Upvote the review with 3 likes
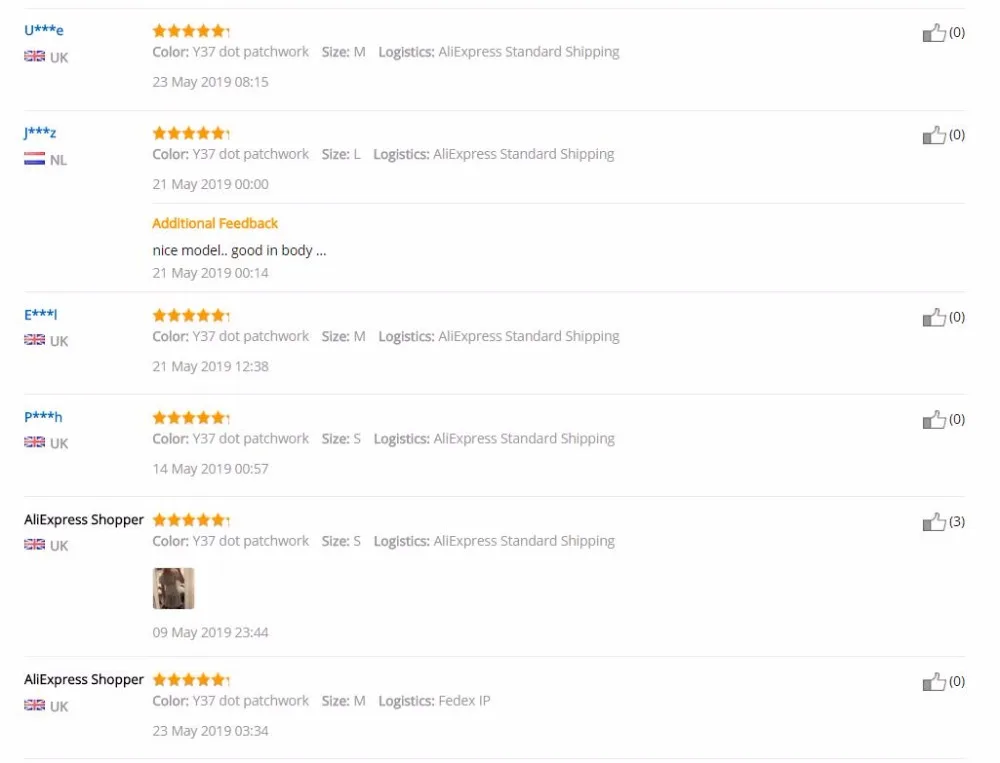 coord(934,522)
